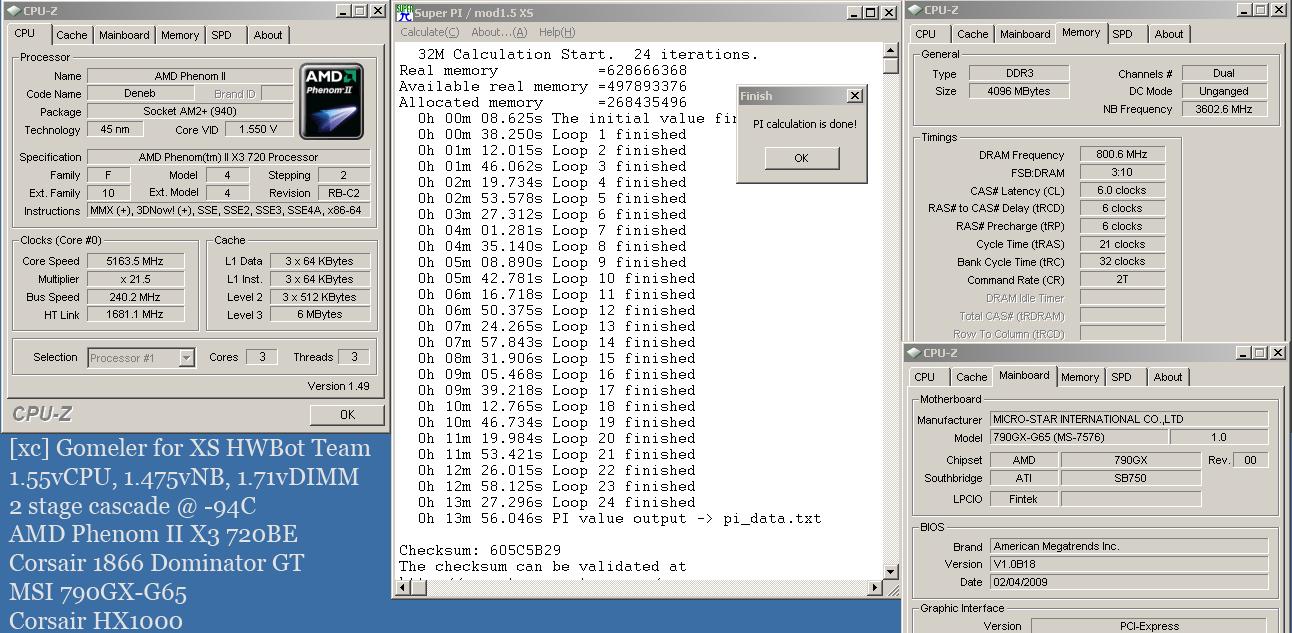Image resolution: width=1292 pixels, height=633 pixels.
Task: Click the CPU-Z icon in Memory window title
Action: (913, 10)
